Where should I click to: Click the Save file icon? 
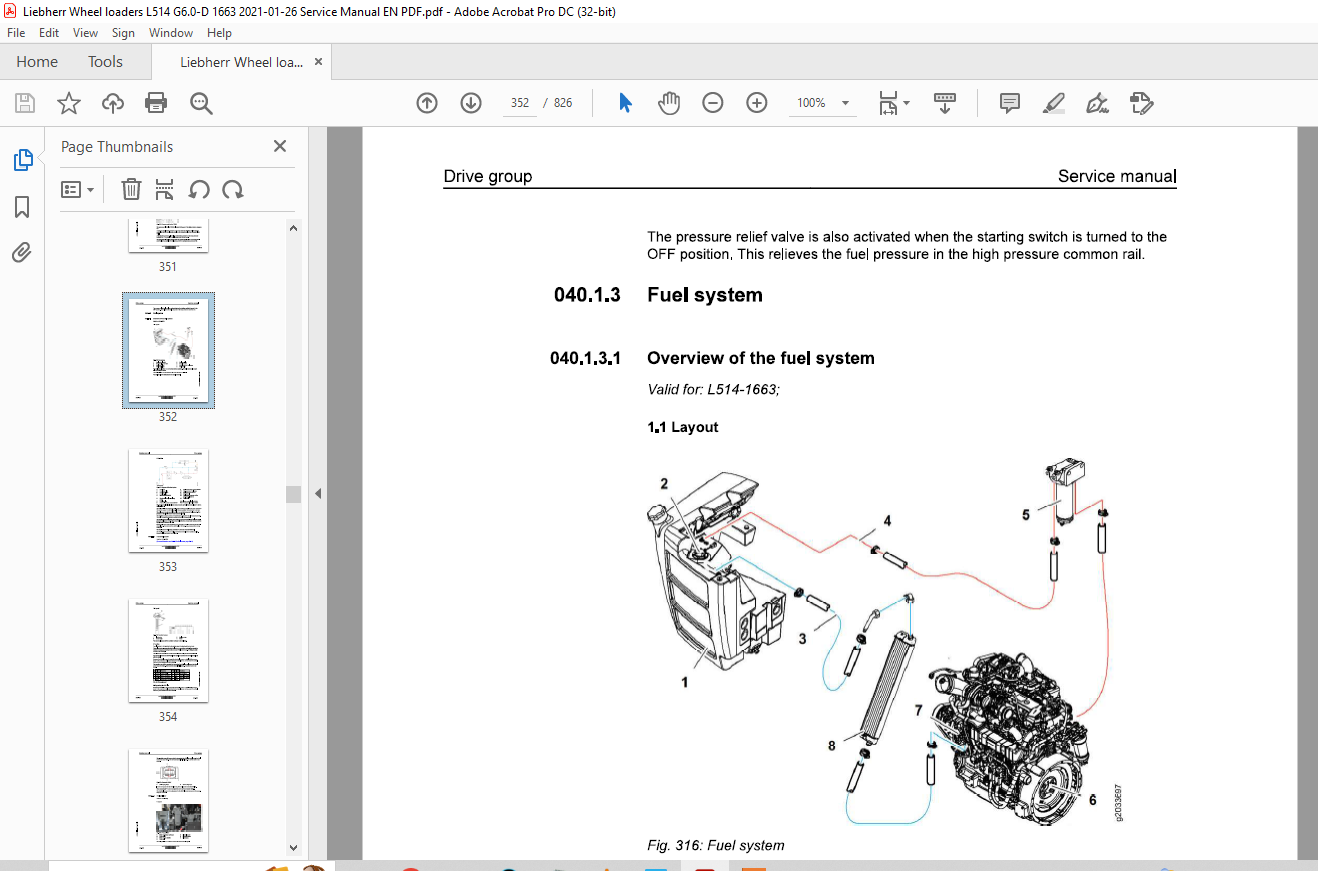25,103
